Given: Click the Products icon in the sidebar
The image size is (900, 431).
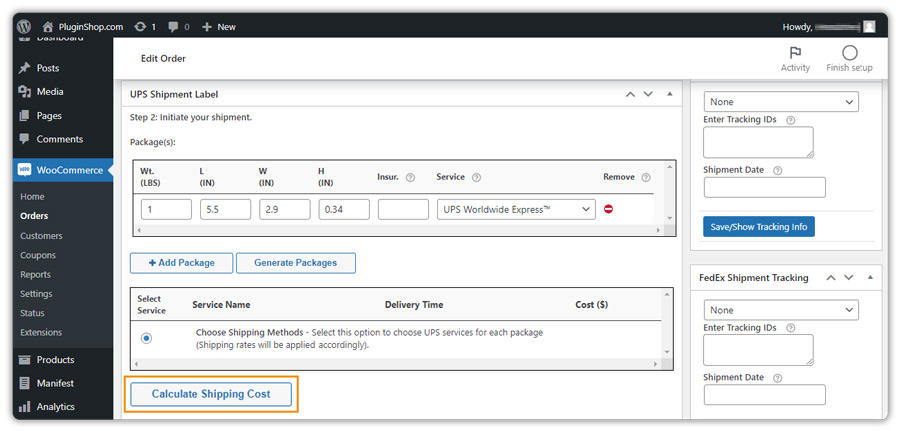Looking at the screenshot, I should point(24,360).
